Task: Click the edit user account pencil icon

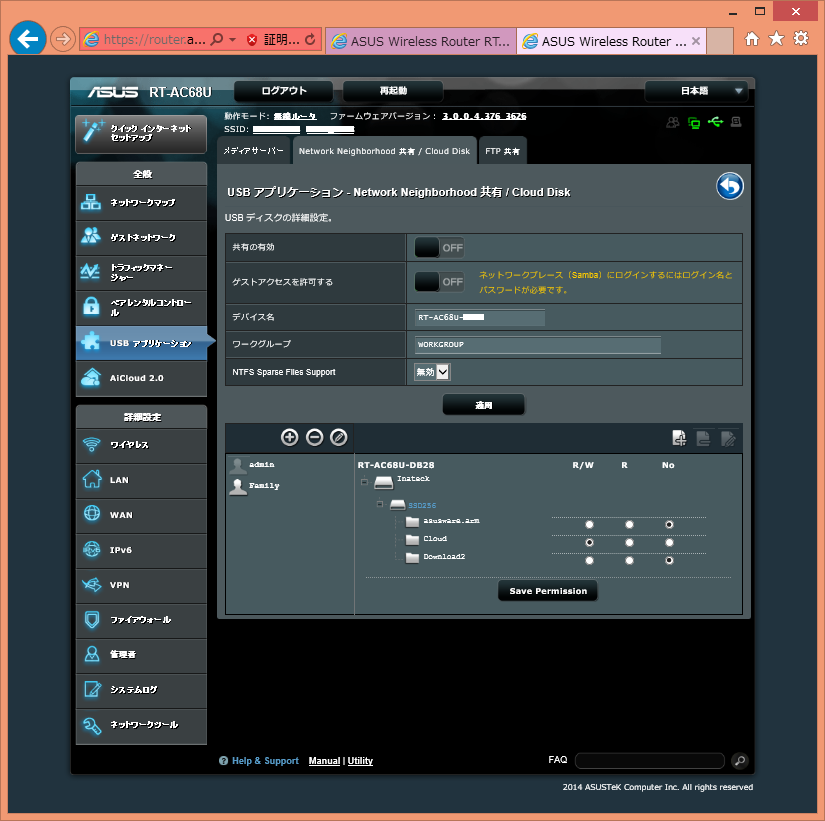Action: pos(338,437)
